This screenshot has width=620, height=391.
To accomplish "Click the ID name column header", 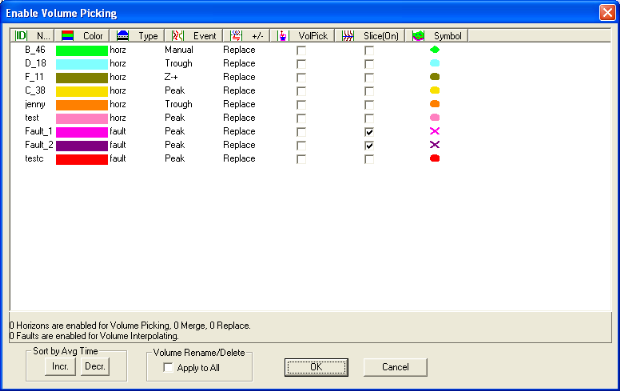I will (32, 36).
